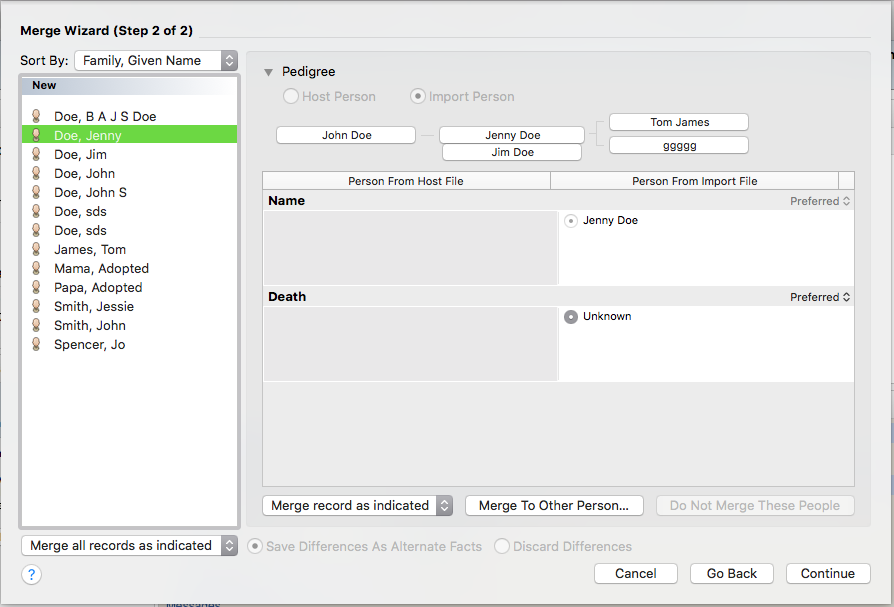This screenshot has height=607, width=894.
Task: Select the Tom James pedigree box
Action: coord(679,122)
